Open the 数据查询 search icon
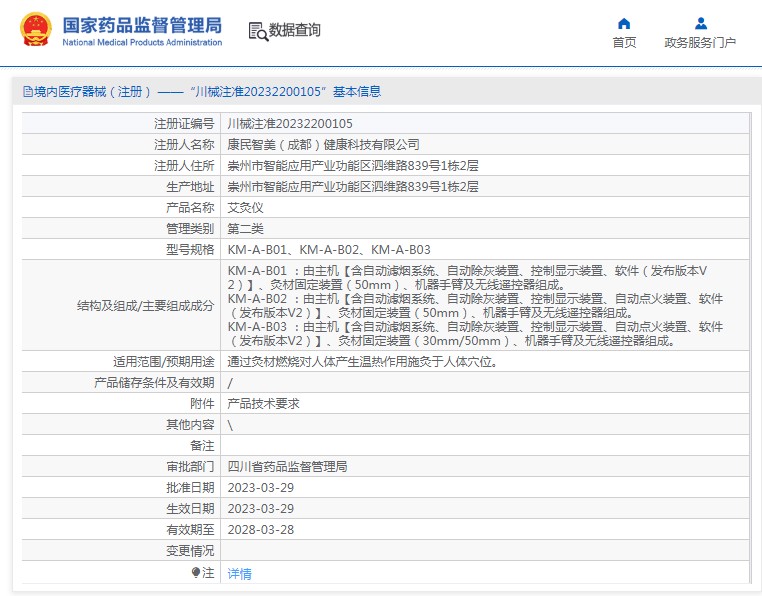Screen dimensions: 762x596 [x=258, y=31]
